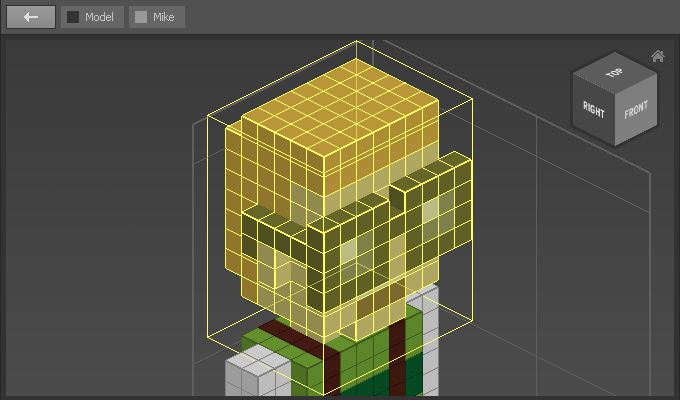680x400 pixels.
Task: Click the view cube's top front corner
Action: point(615,93)
